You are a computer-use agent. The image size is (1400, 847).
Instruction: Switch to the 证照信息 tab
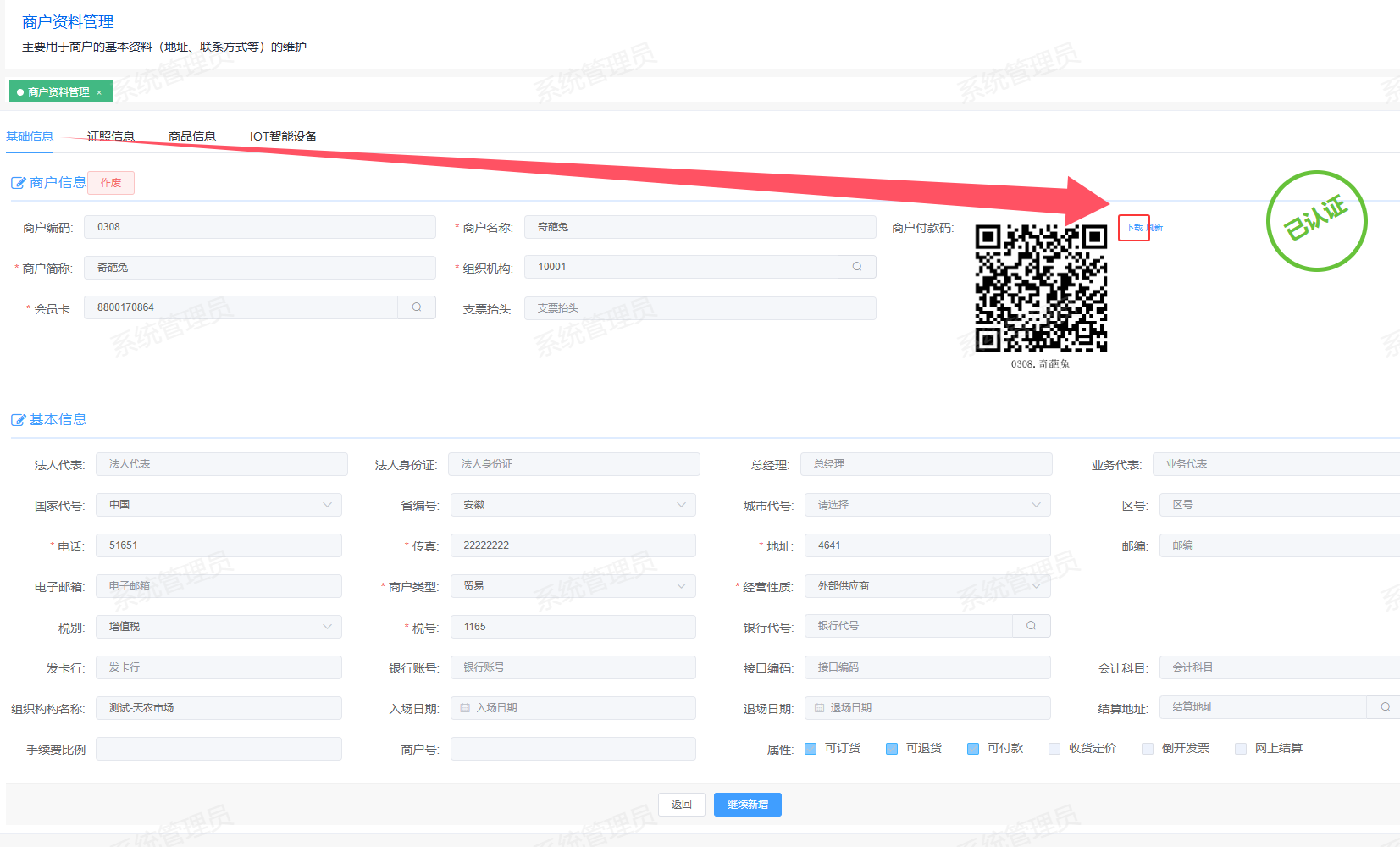pyautogui.click(x=111, y=136)
